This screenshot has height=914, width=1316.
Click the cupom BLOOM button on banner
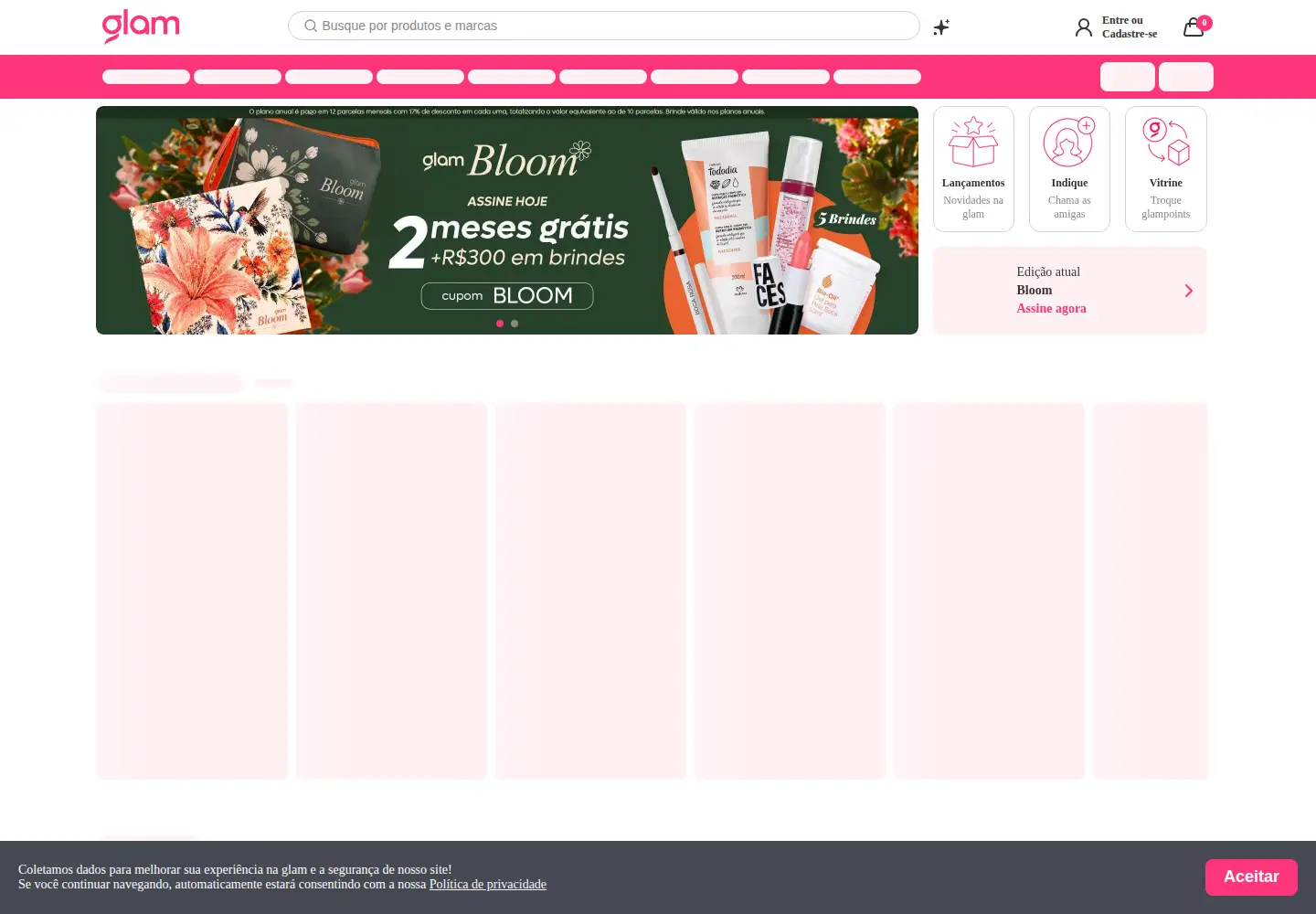pyautogui.click(x=507, y=296)
